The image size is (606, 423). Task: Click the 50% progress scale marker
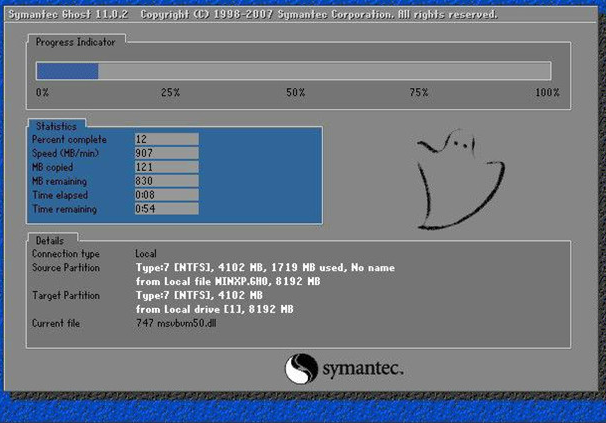pyautogui.click(x=295, y=92)
